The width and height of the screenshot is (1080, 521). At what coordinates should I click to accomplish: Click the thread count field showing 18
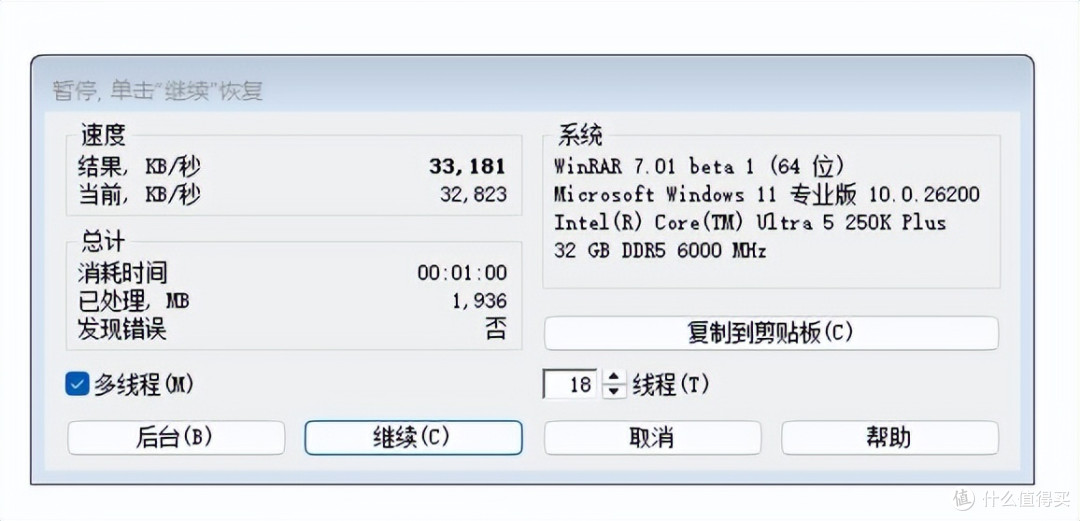(x=570, y=385)
